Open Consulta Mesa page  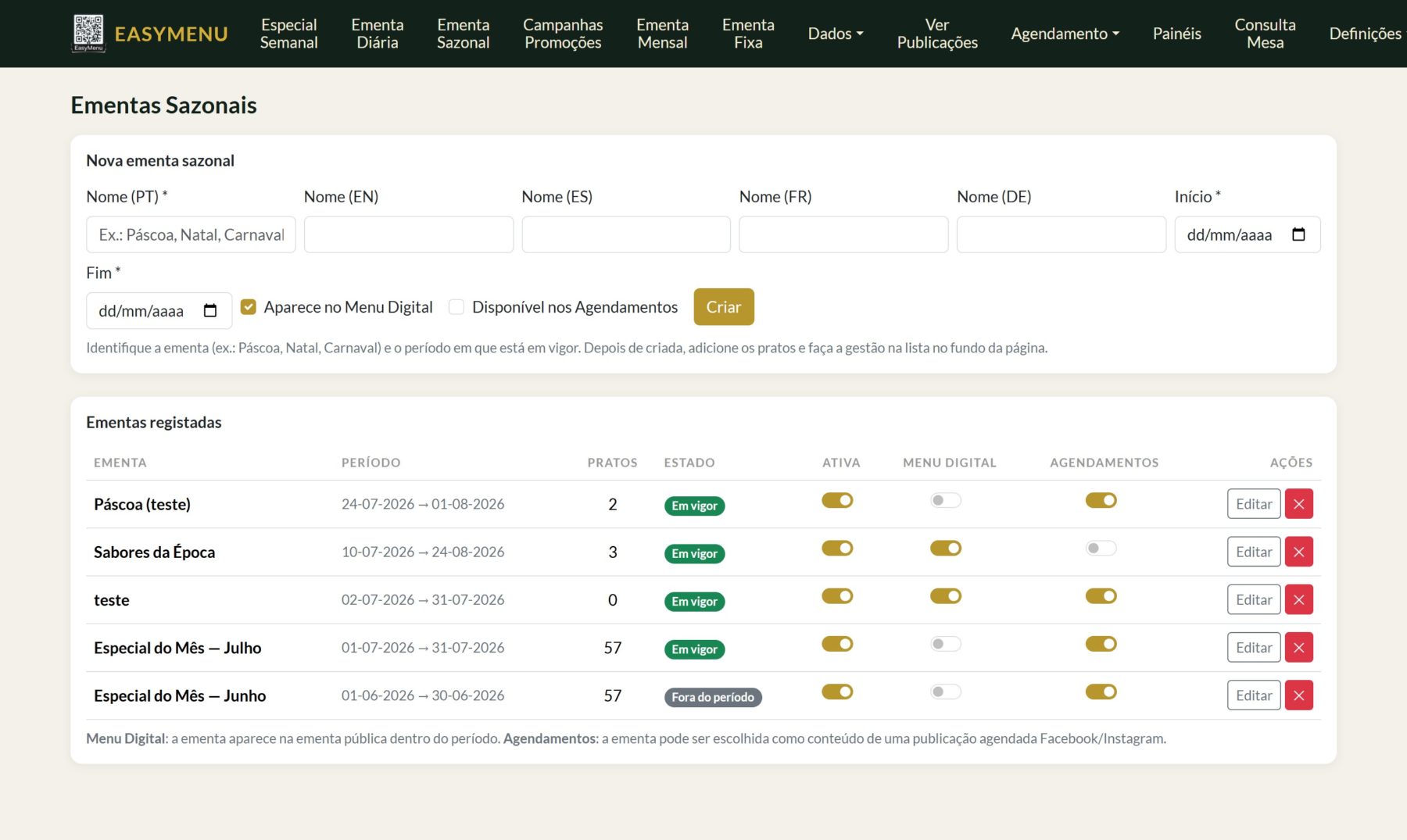(x=1265, y=34)
